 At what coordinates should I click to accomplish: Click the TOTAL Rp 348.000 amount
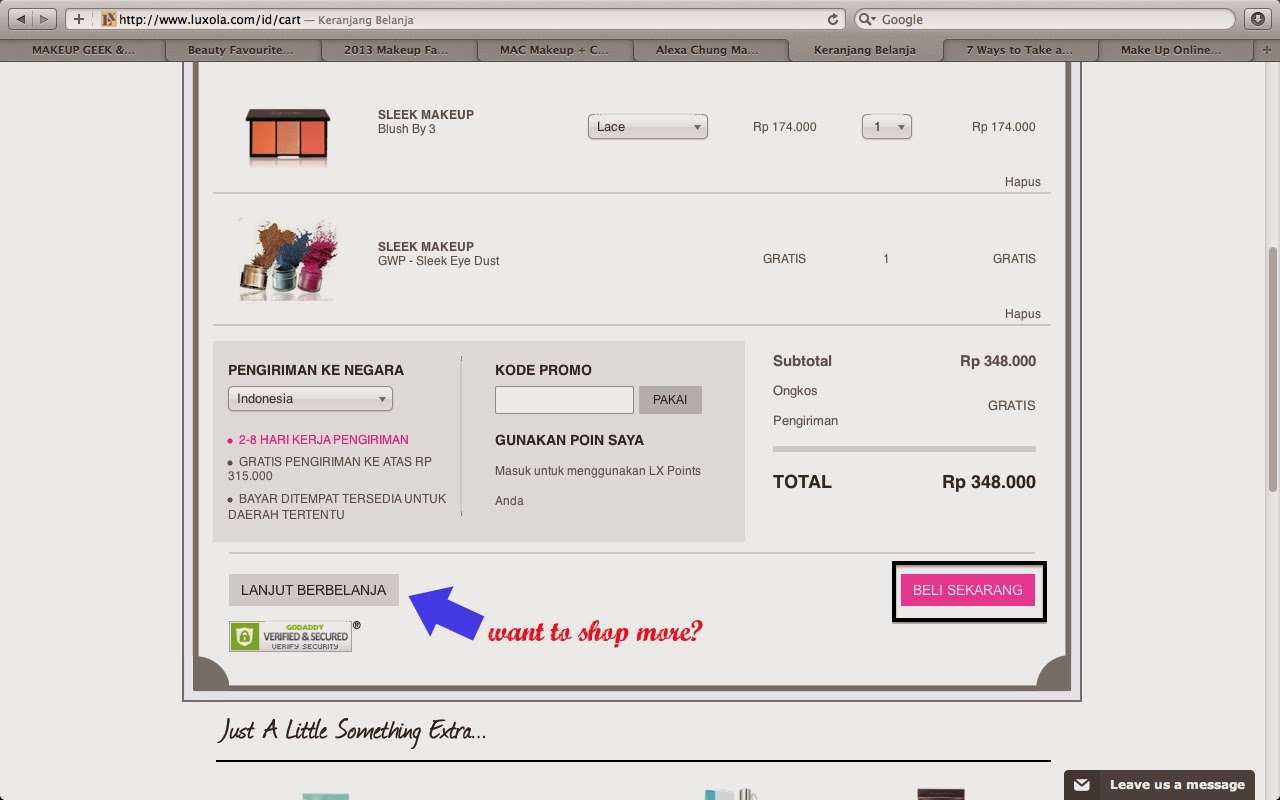pos(988,482)
